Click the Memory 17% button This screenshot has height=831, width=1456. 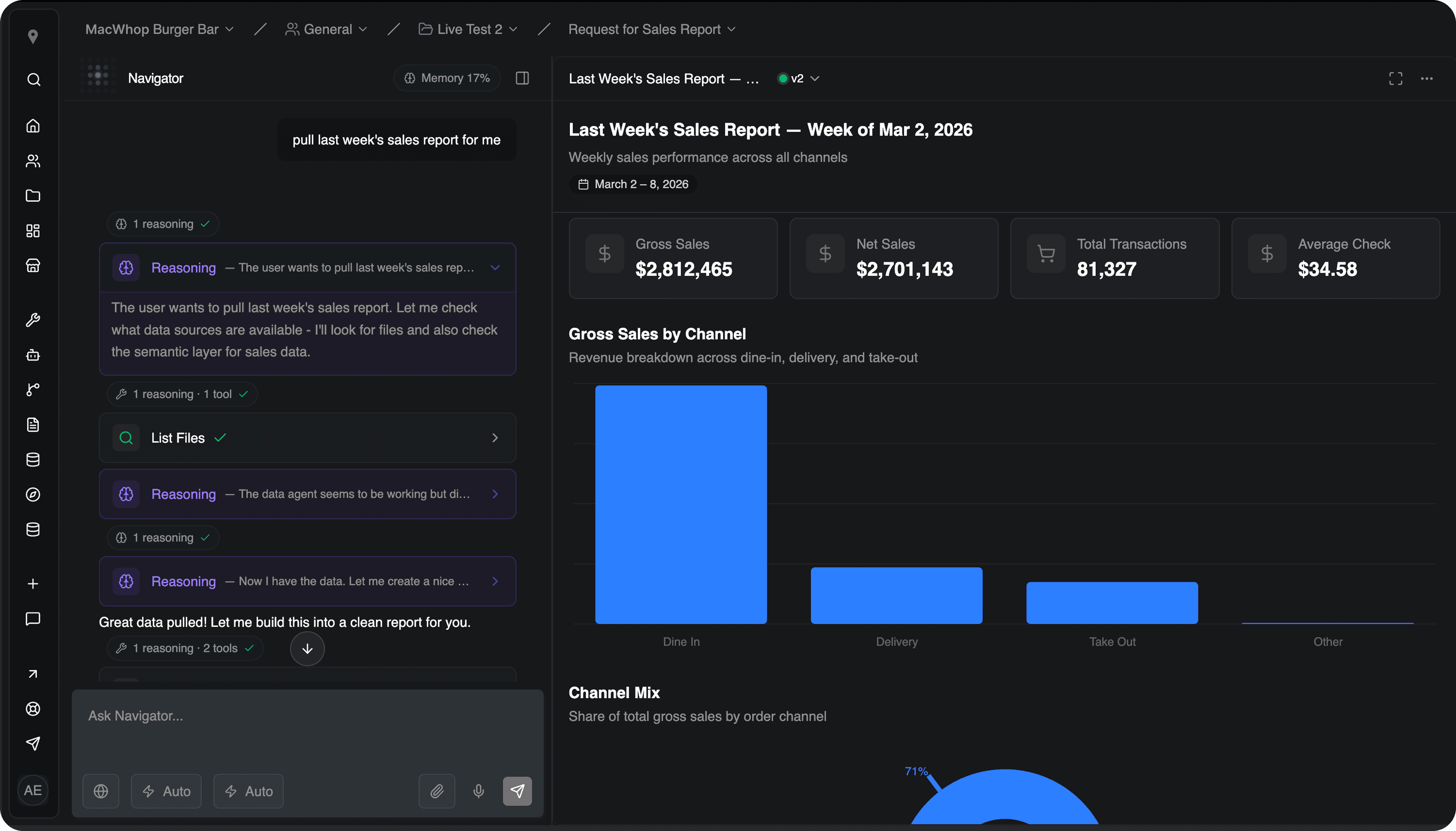click(x=447, y=78)
